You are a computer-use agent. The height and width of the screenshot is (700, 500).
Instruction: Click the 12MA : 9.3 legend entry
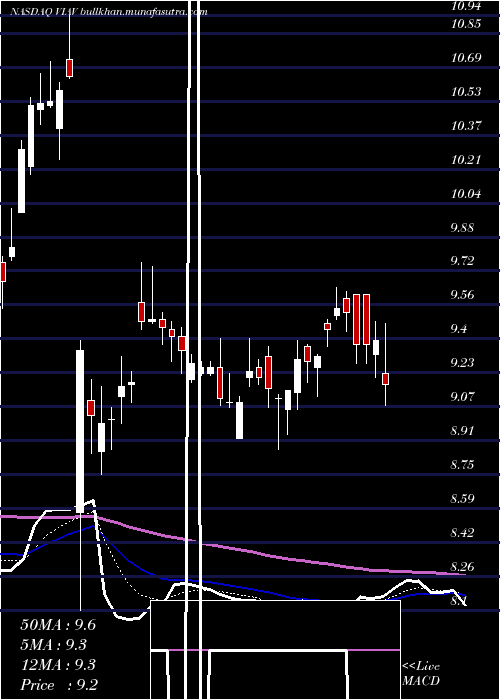point(58,665)
